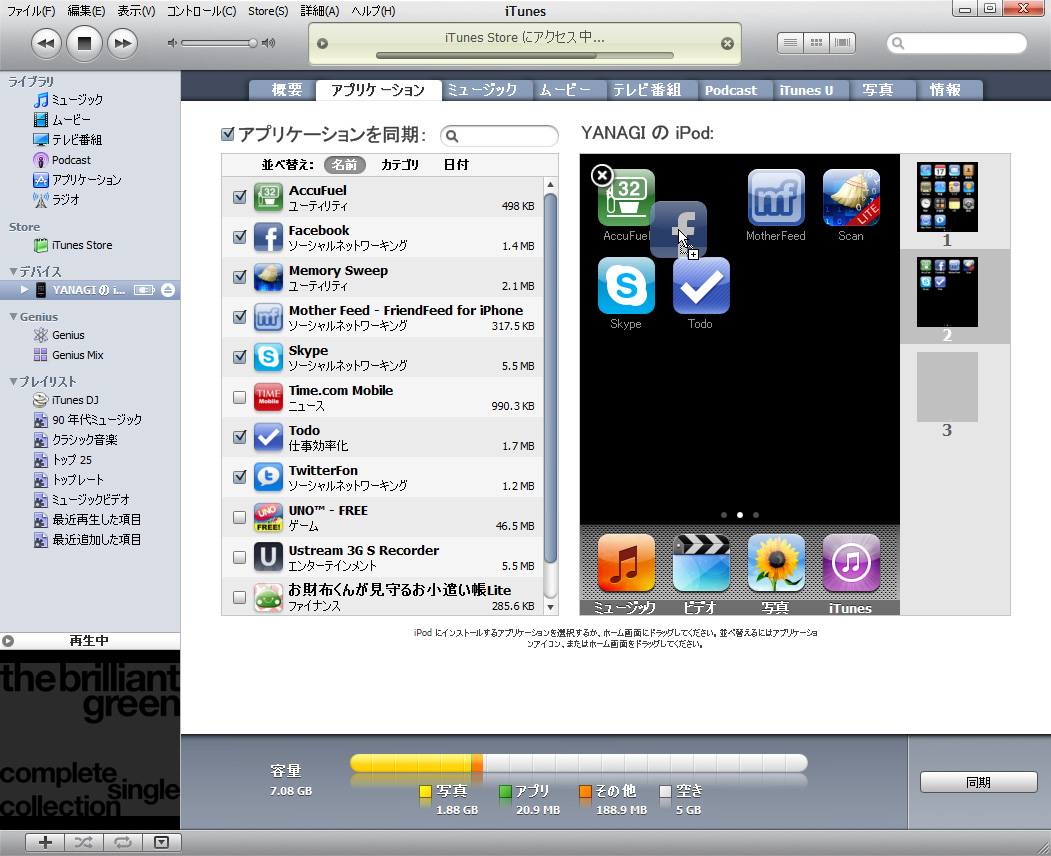Viewport: 1051px width, 856px height.
Task: Click the アプリ green capacity swatch
Action: click(505, 792)
